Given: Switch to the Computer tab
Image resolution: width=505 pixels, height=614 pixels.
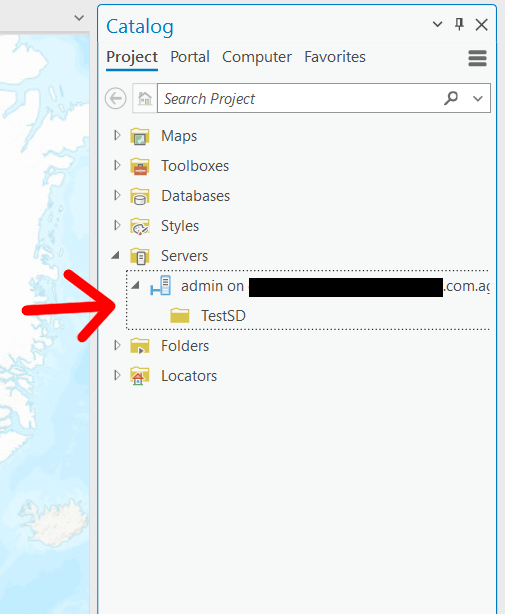Looking at the screenshot, I should (x=257, y=57).
